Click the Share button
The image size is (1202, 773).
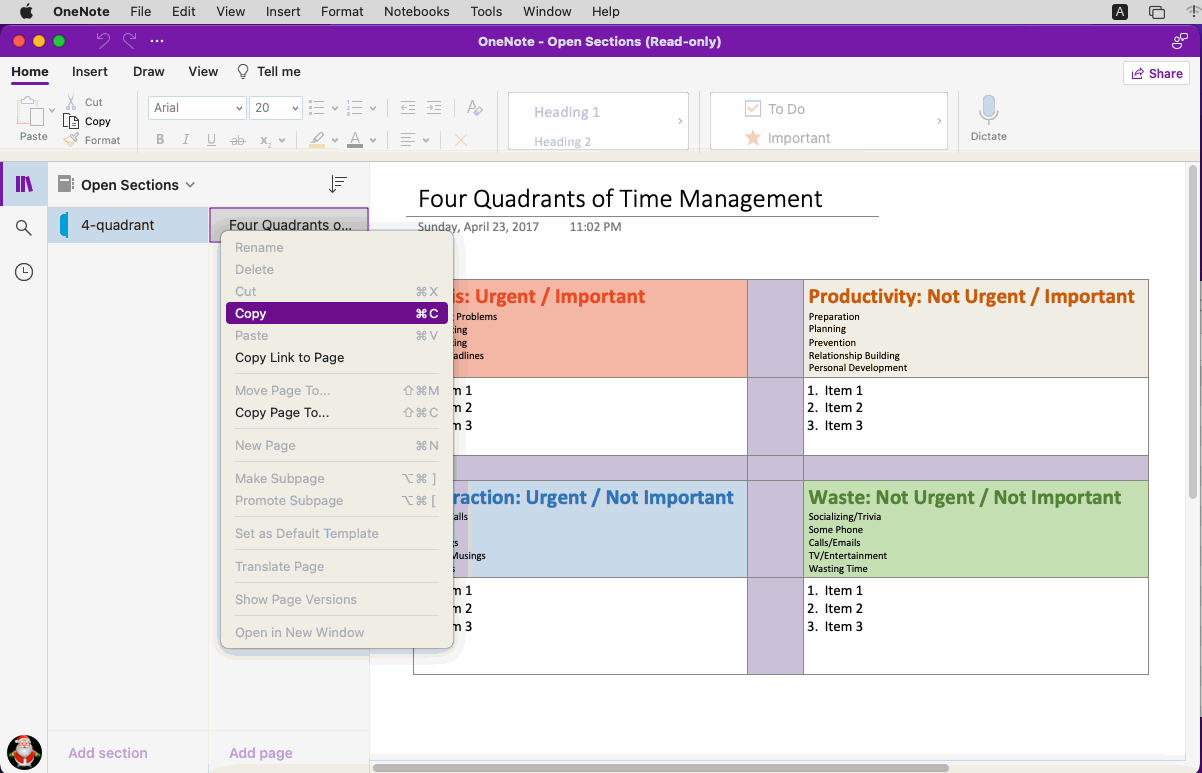click(1156, 73)
